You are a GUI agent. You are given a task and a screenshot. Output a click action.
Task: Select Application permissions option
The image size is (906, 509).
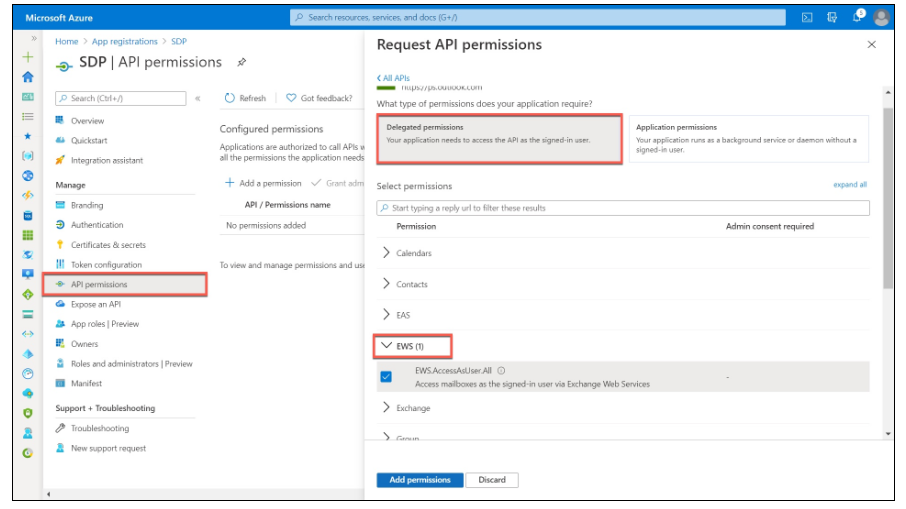pos(748,138)
